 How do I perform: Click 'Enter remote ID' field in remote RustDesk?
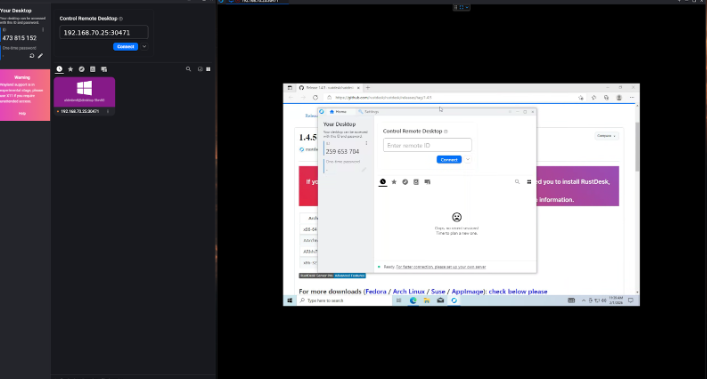[427, 145]
